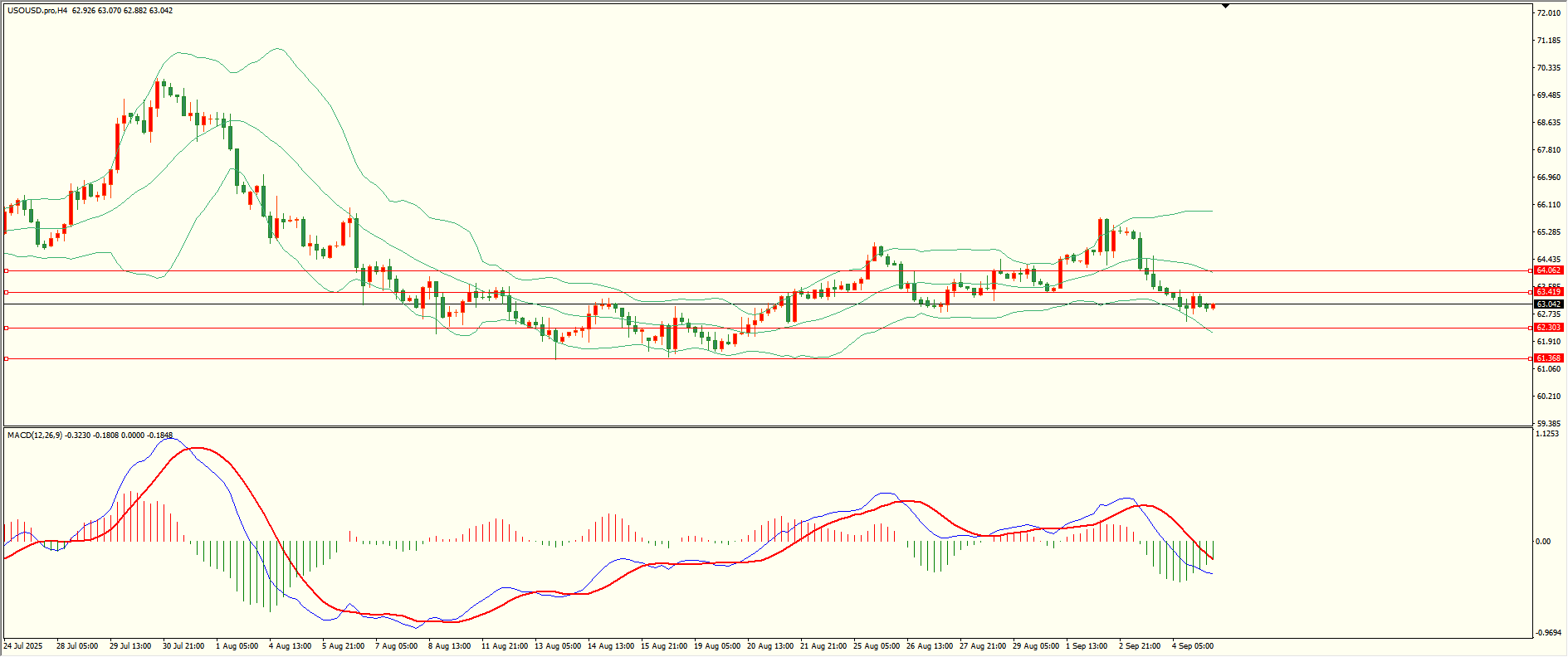This screenshot has height=657, width=1568.
Task: Click the left handle of the 61.368 horizontal line
Action: (7, 358)
